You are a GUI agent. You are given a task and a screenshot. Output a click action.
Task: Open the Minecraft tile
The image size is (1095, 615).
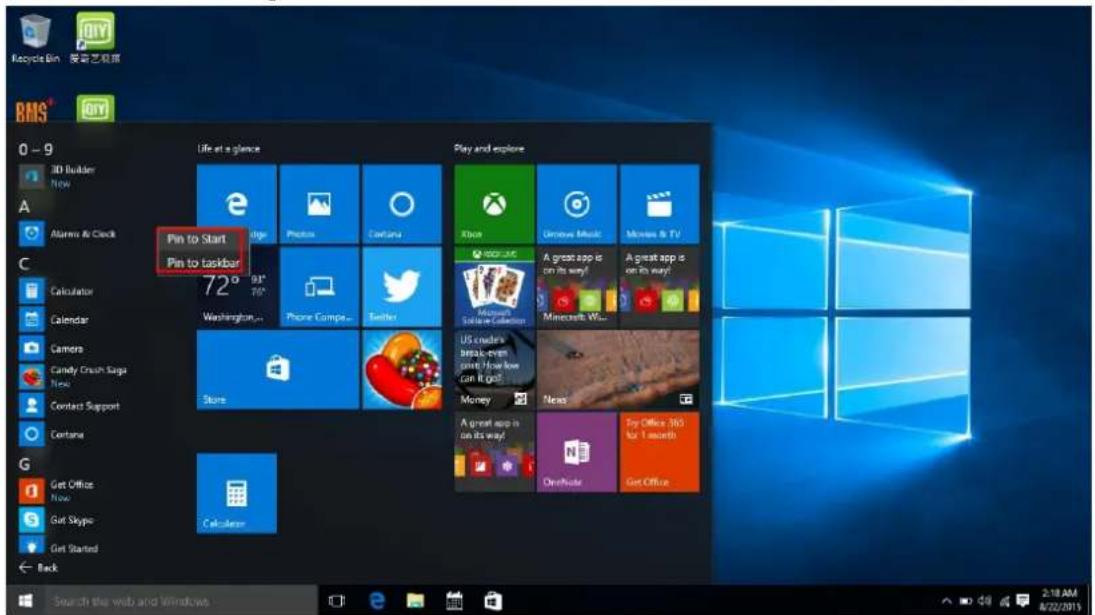[577, 287]
